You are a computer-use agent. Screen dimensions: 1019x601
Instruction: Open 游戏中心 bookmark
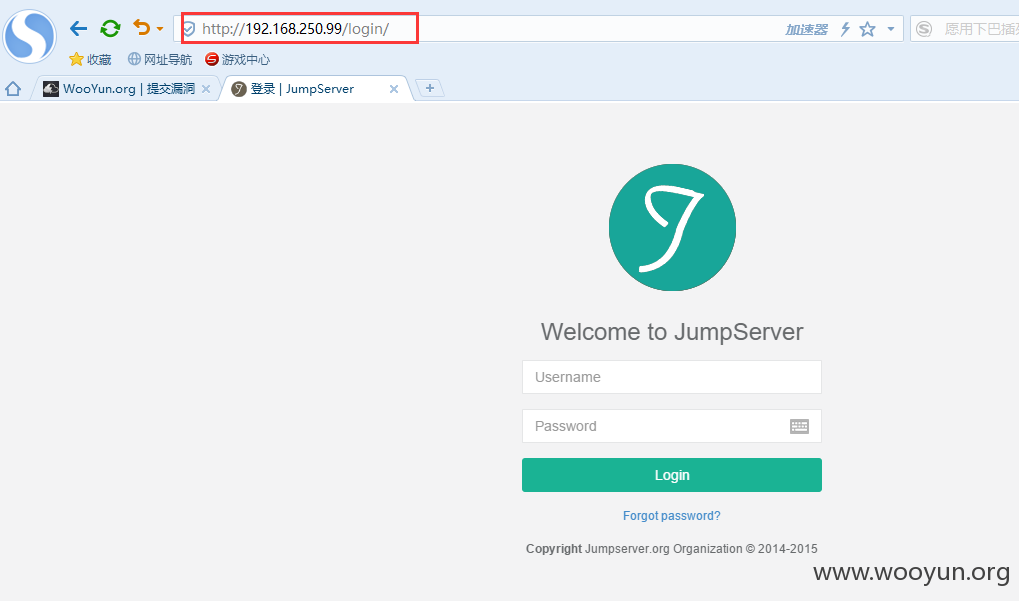click(x=237, y=60)
